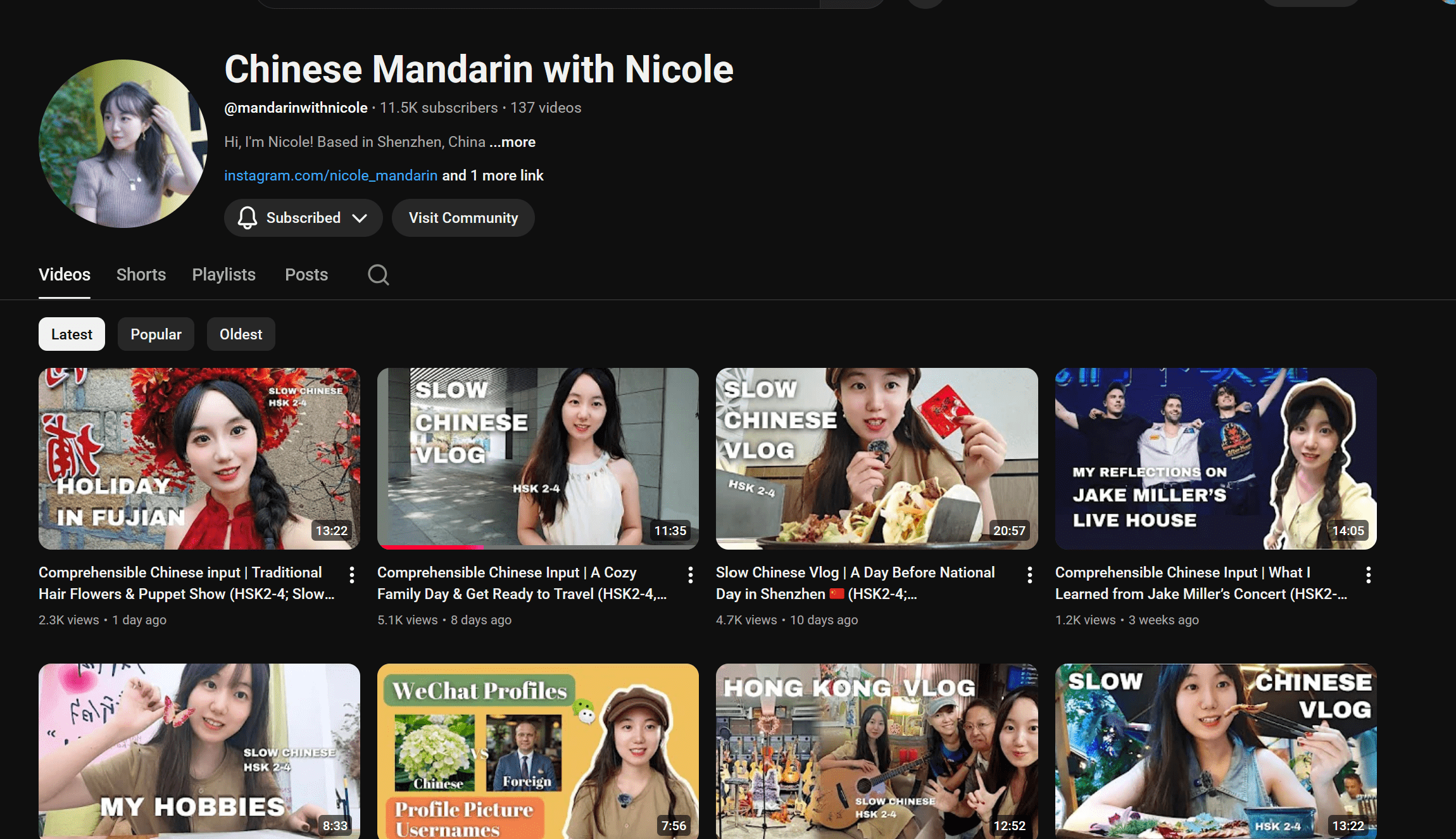Image resolution: width=1456 pixels, height=839 pixels.
Task: Open options menu for Holiday in Fujian video
Action: pos(352,575)
